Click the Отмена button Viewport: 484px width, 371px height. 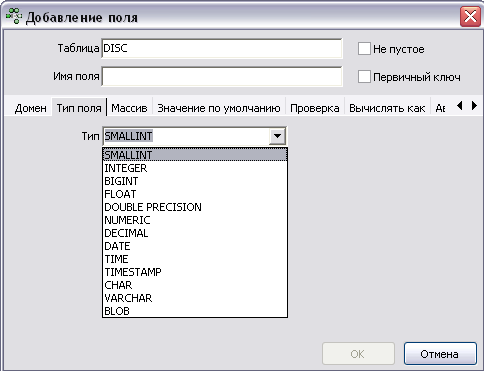[440, 354]
